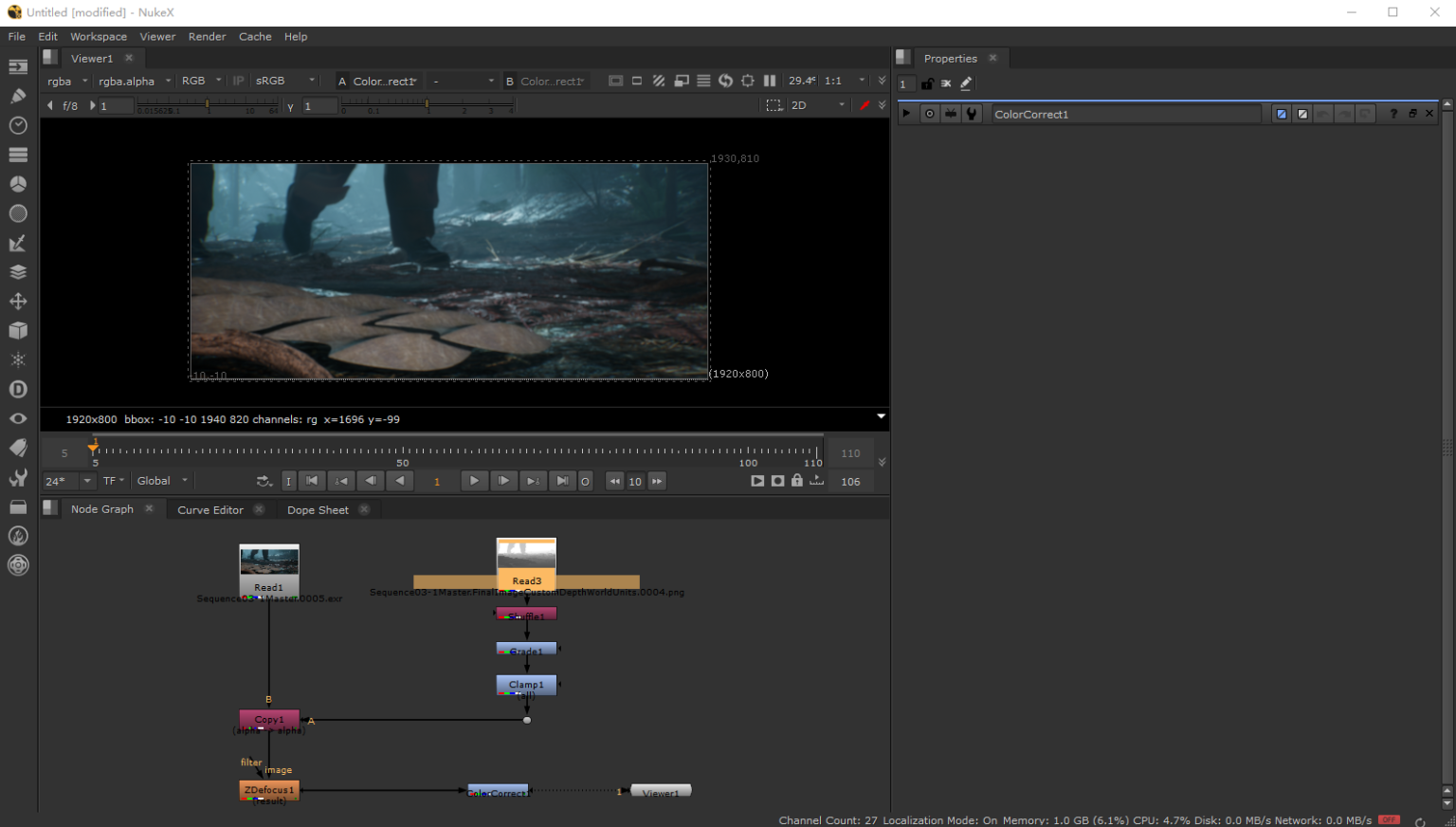
Task: Open the Transform nodes menu
Action: (18, 302)
